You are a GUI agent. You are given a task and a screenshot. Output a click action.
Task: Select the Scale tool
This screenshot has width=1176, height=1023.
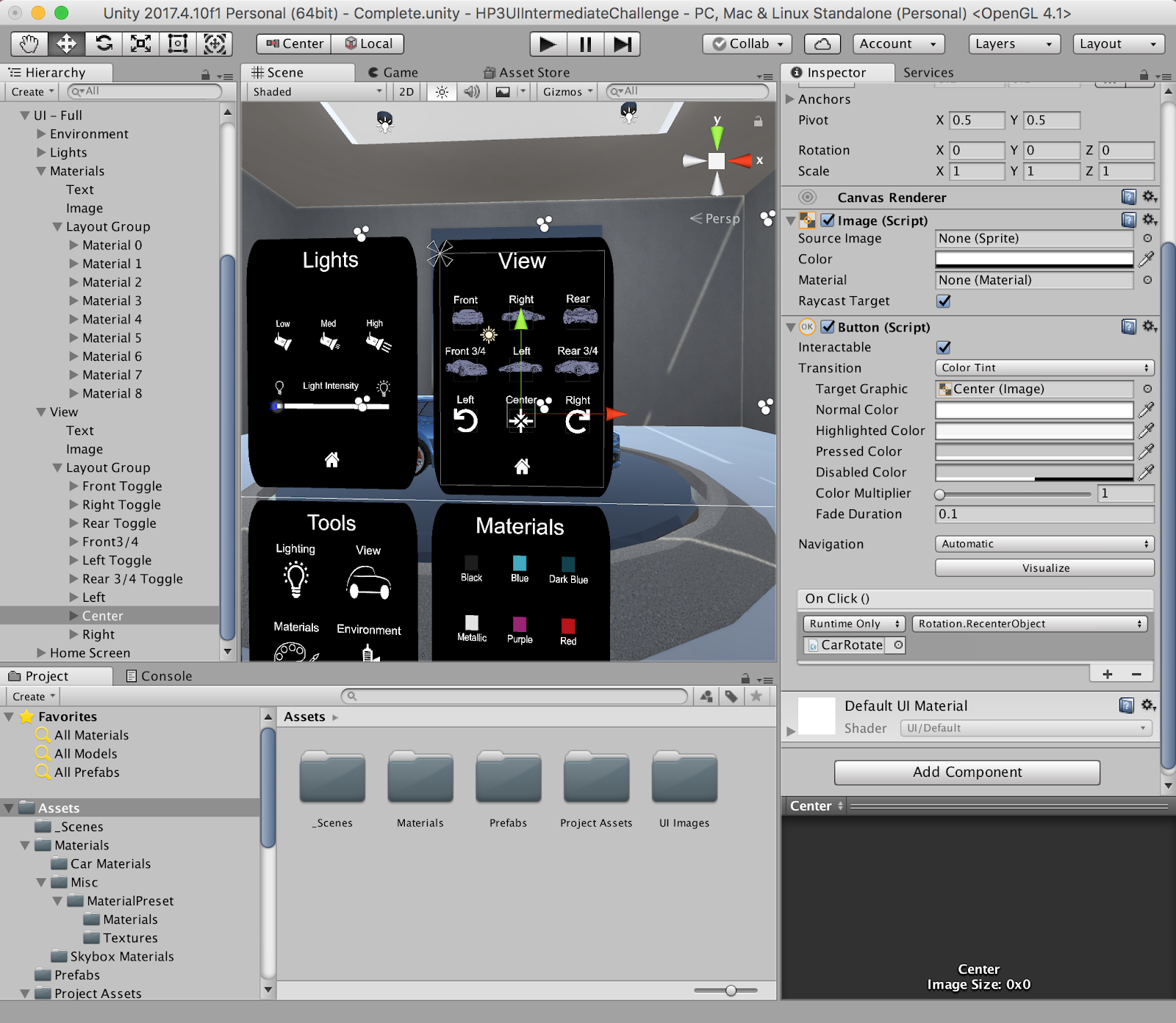[140, 44]
